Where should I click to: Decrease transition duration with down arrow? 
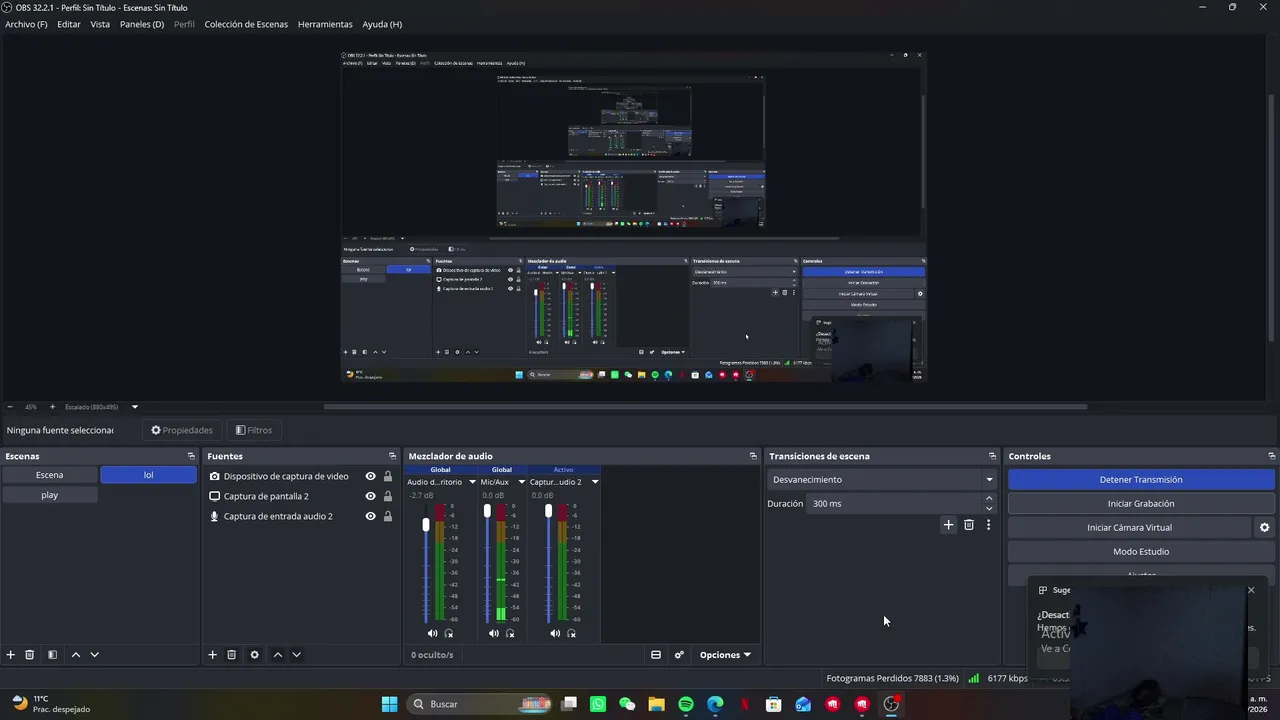coord(989,508)
